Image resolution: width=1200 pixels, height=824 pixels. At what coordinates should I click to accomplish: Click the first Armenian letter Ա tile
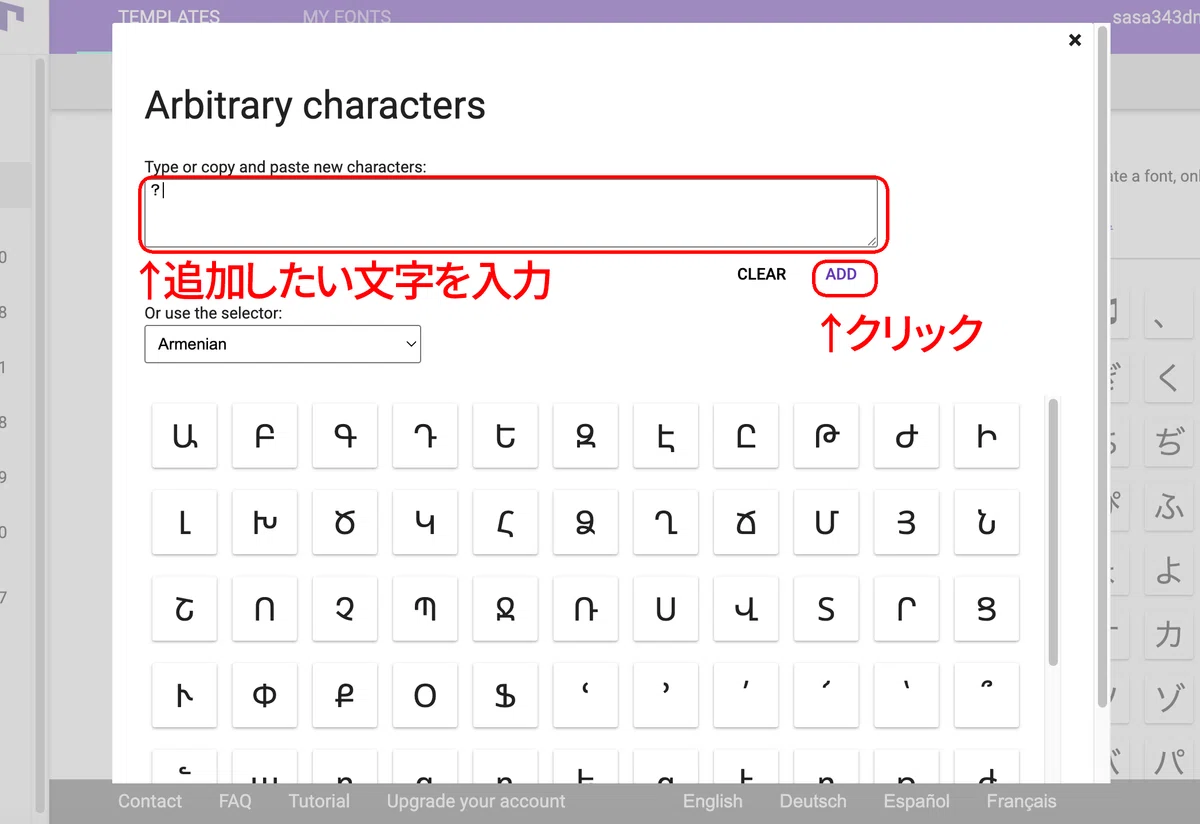(x=184, y=436)
